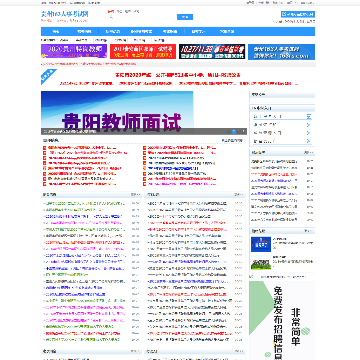
Task: Open the blue 贵州163人事考试网 banner ad
Action: (281, 52)
